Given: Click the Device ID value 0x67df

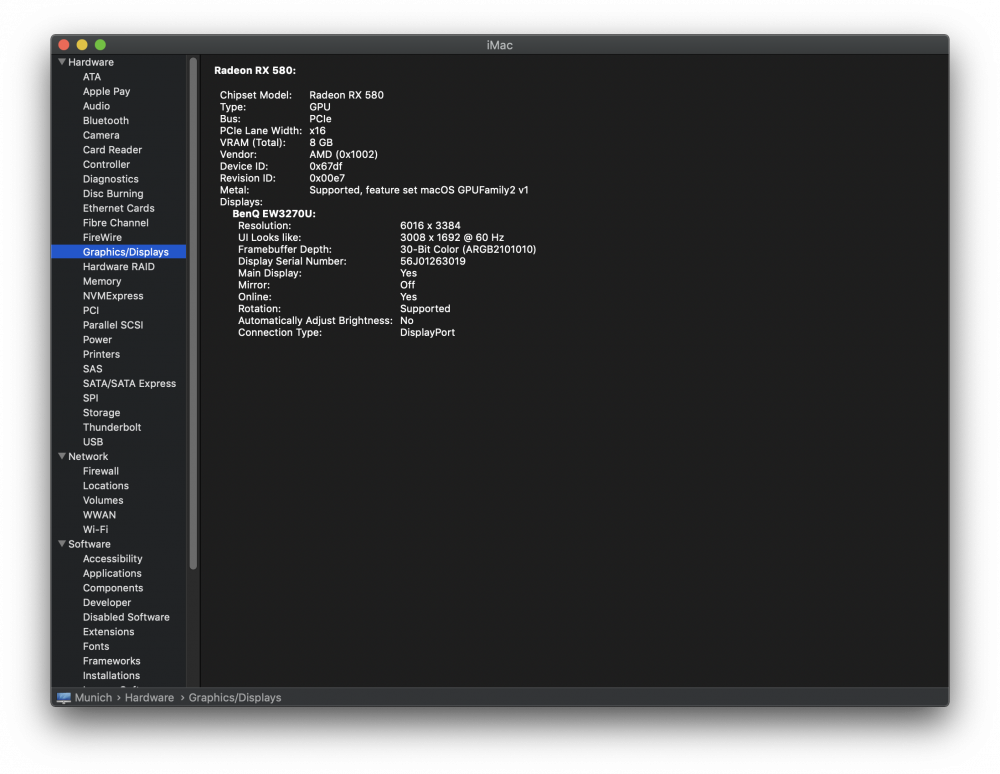Looking at the screenshot, I should click(x=326, y=166).
